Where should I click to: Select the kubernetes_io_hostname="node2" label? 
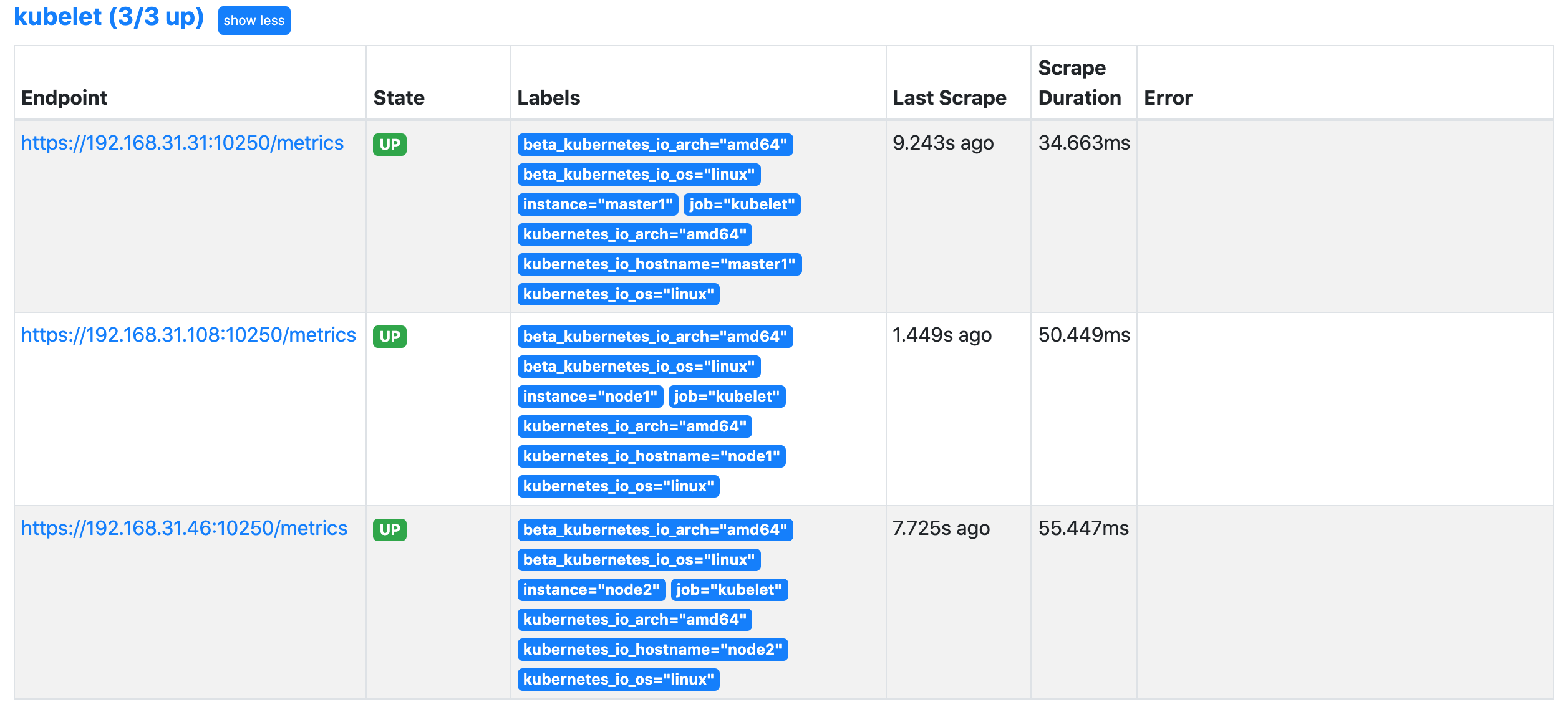652,650
